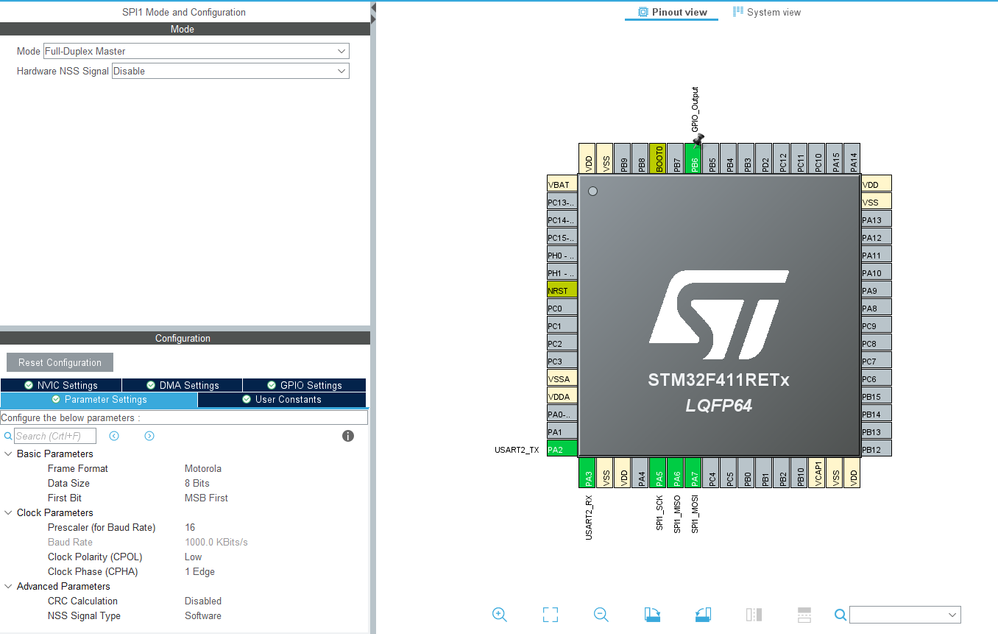Go to next parameter search result
Screen dimensions: 998x634
tap(149, 436)
